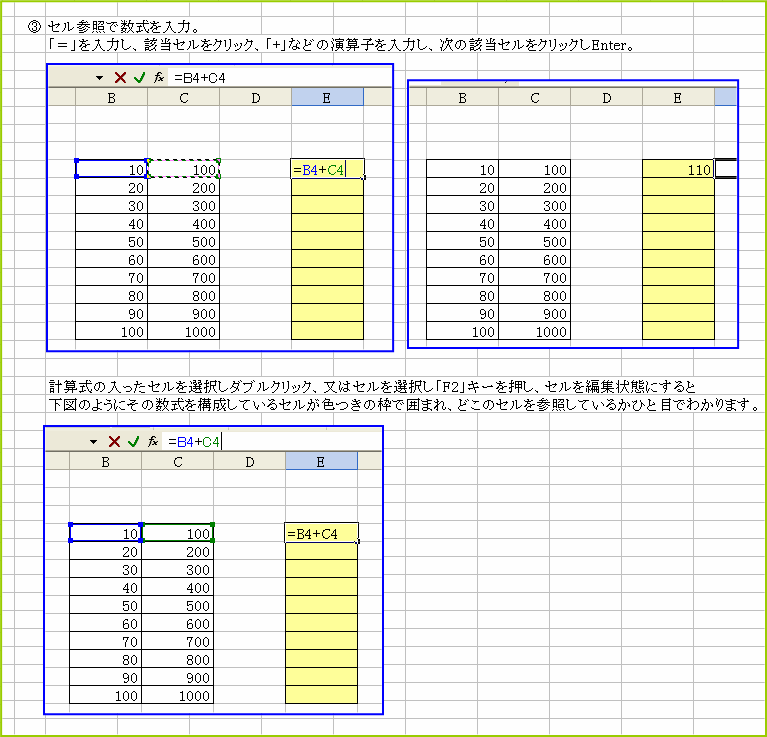The height and width of the screenshot is (737, 767).
Task: Click cell 700 in upper-left example
Action: [183, 277]
